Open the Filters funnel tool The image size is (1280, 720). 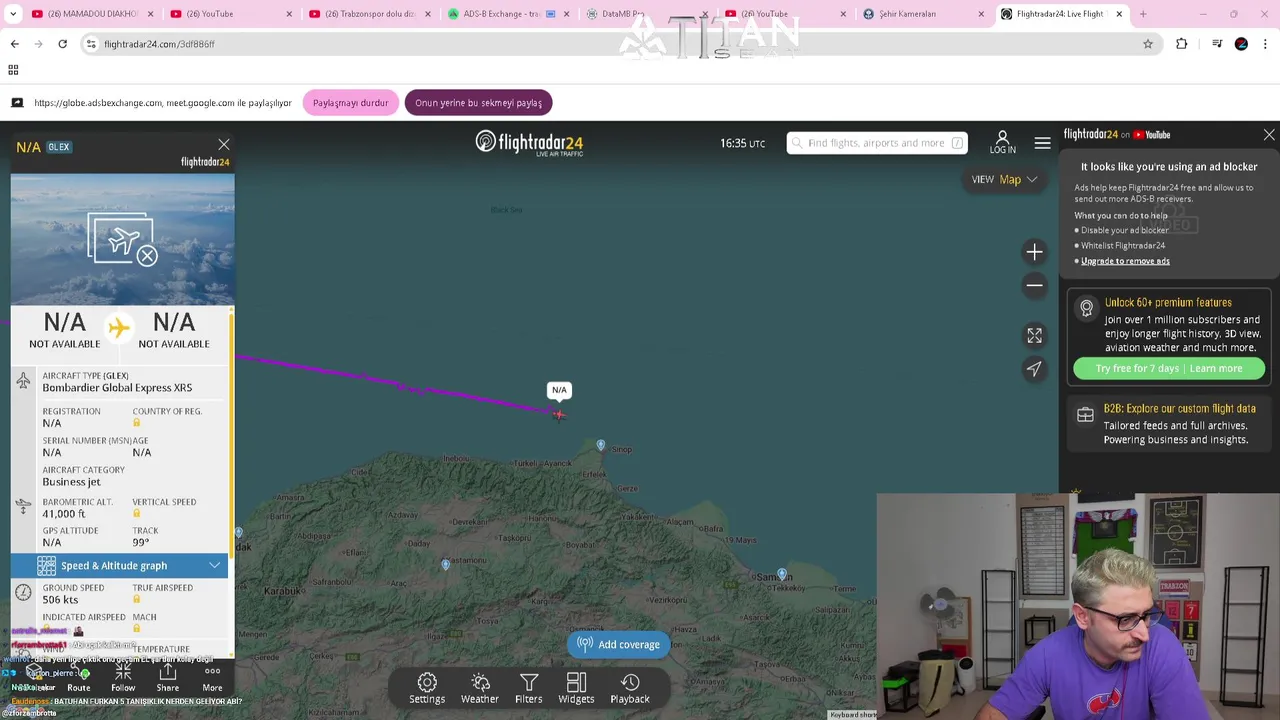pos(529,688)
